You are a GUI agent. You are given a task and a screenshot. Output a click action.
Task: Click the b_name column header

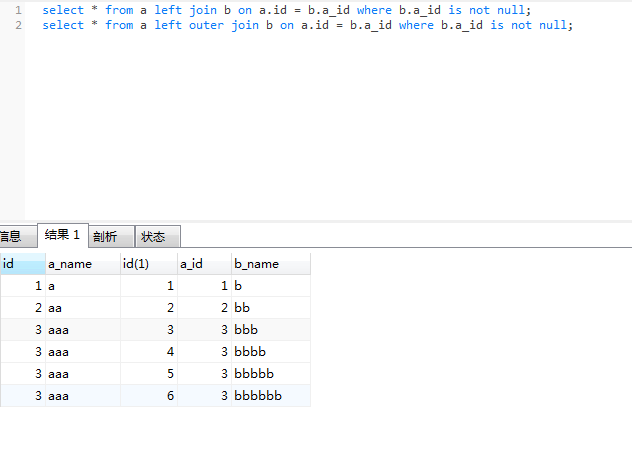tap(271, 264)
